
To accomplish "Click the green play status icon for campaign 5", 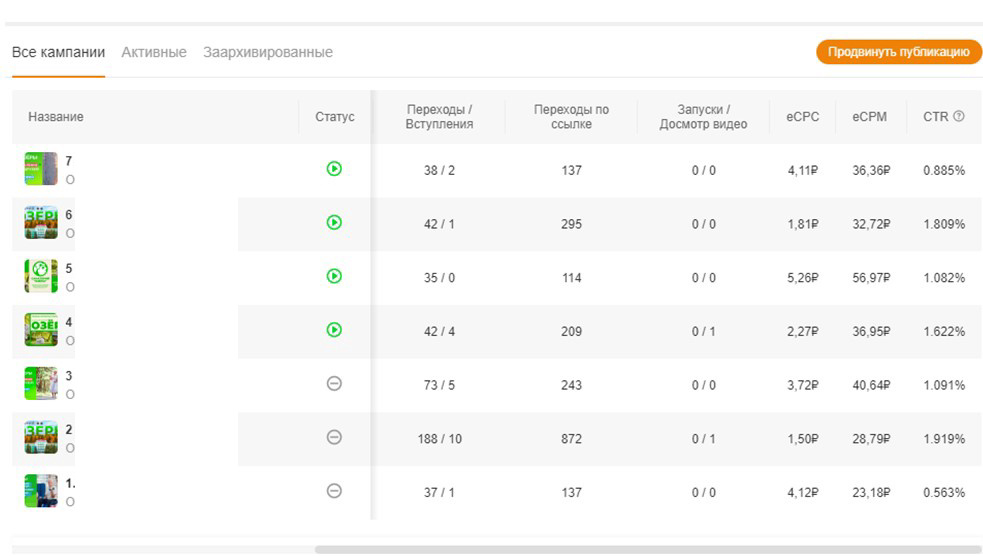I will click(334, 276).
